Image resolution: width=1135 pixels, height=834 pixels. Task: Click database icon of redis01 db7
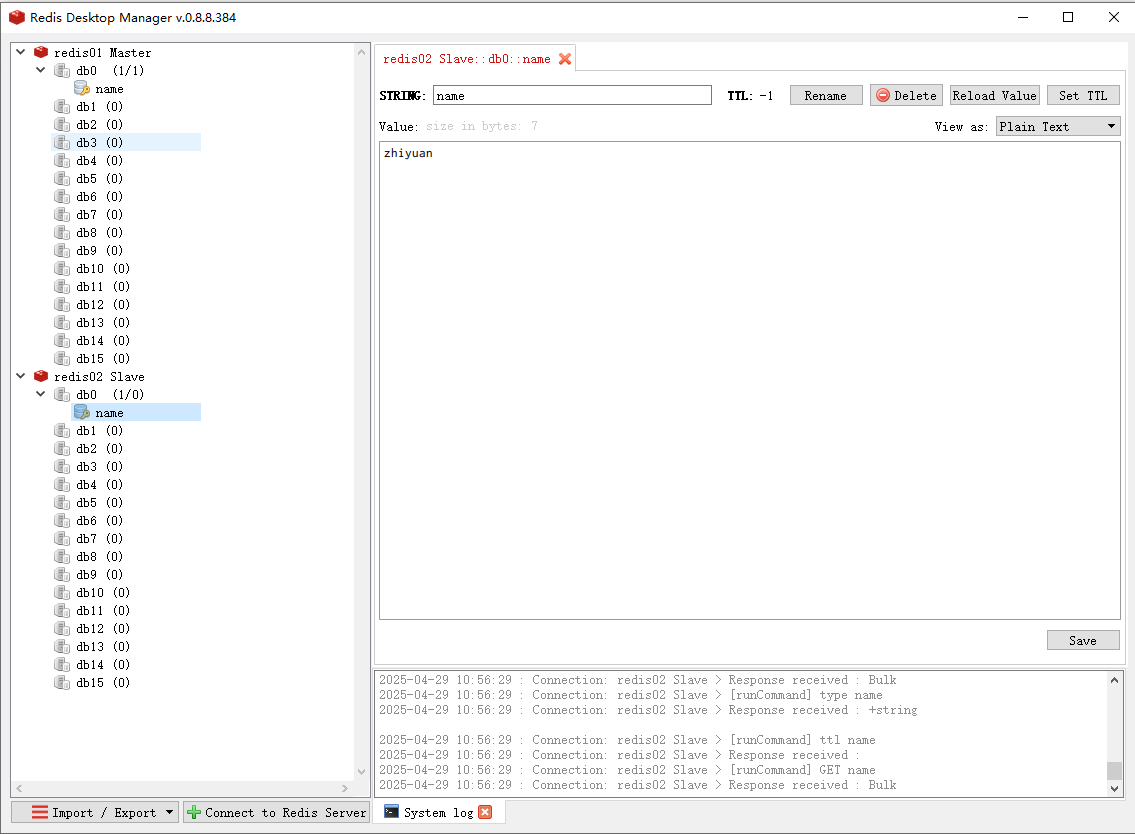[x=62, y=214]
